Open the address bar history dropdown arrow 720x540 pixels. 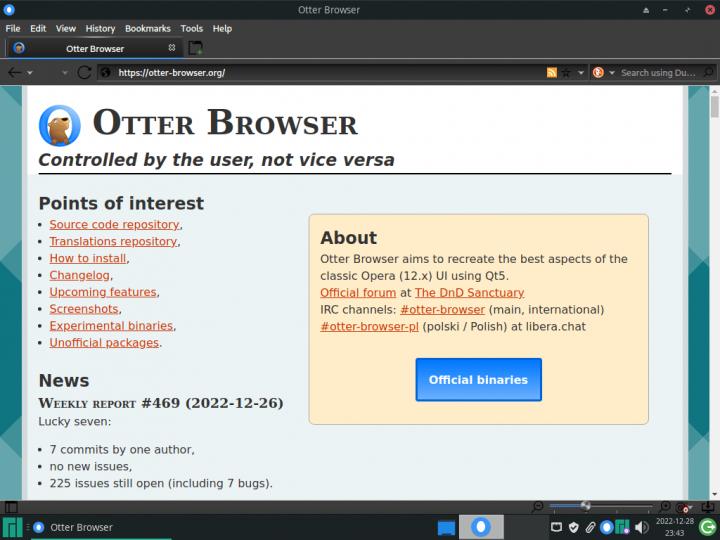pyautogui.click(x=579, y=72)
